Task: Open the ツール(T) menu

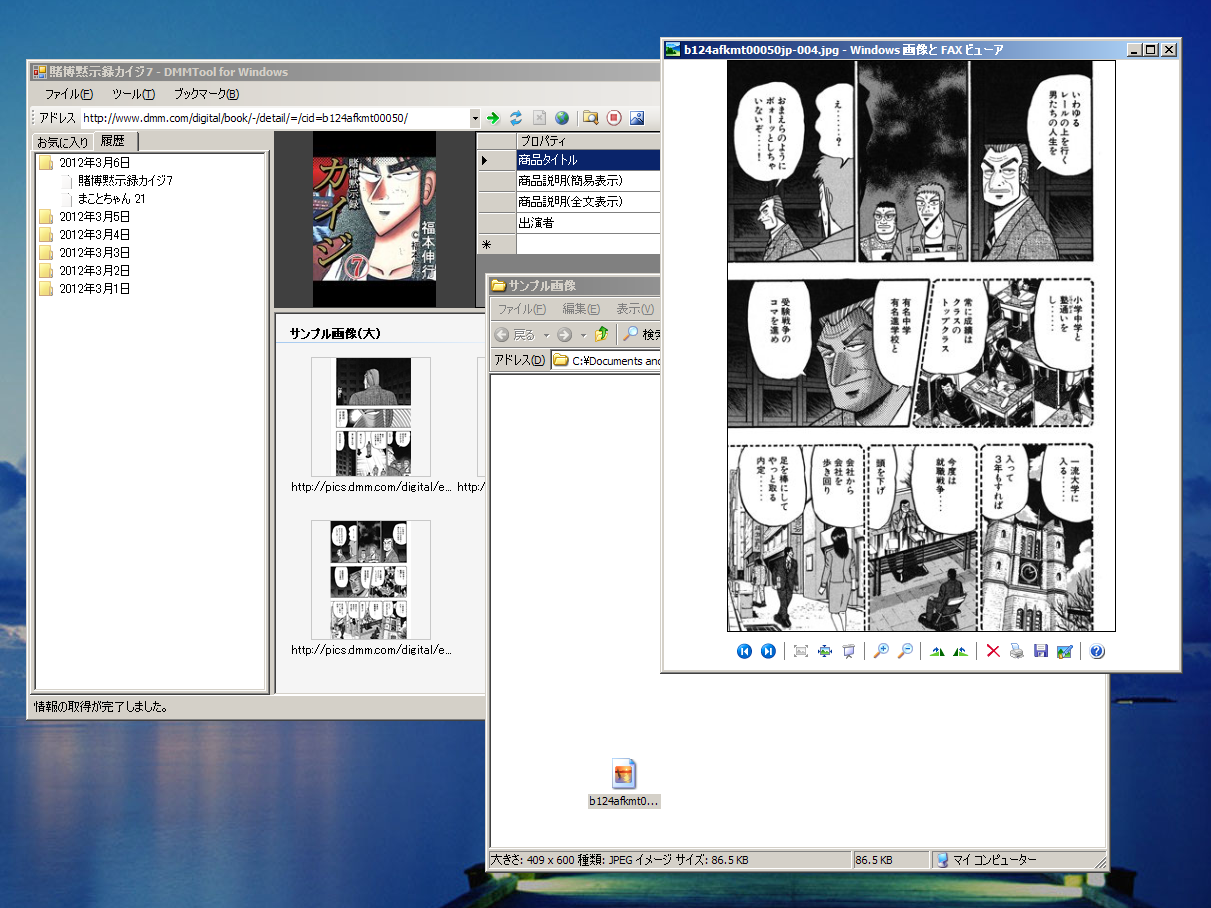Action: [x=133, y=94]
